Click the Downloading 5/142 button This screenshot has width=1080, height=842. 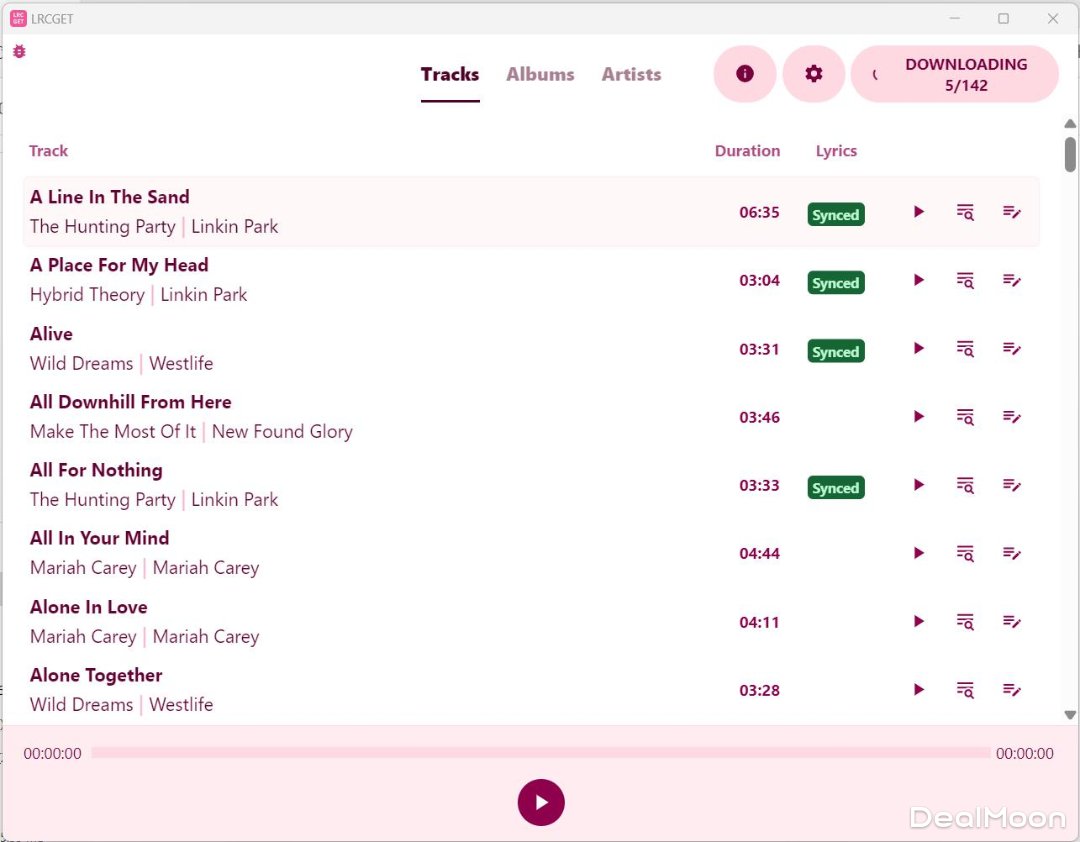(955, 74)
